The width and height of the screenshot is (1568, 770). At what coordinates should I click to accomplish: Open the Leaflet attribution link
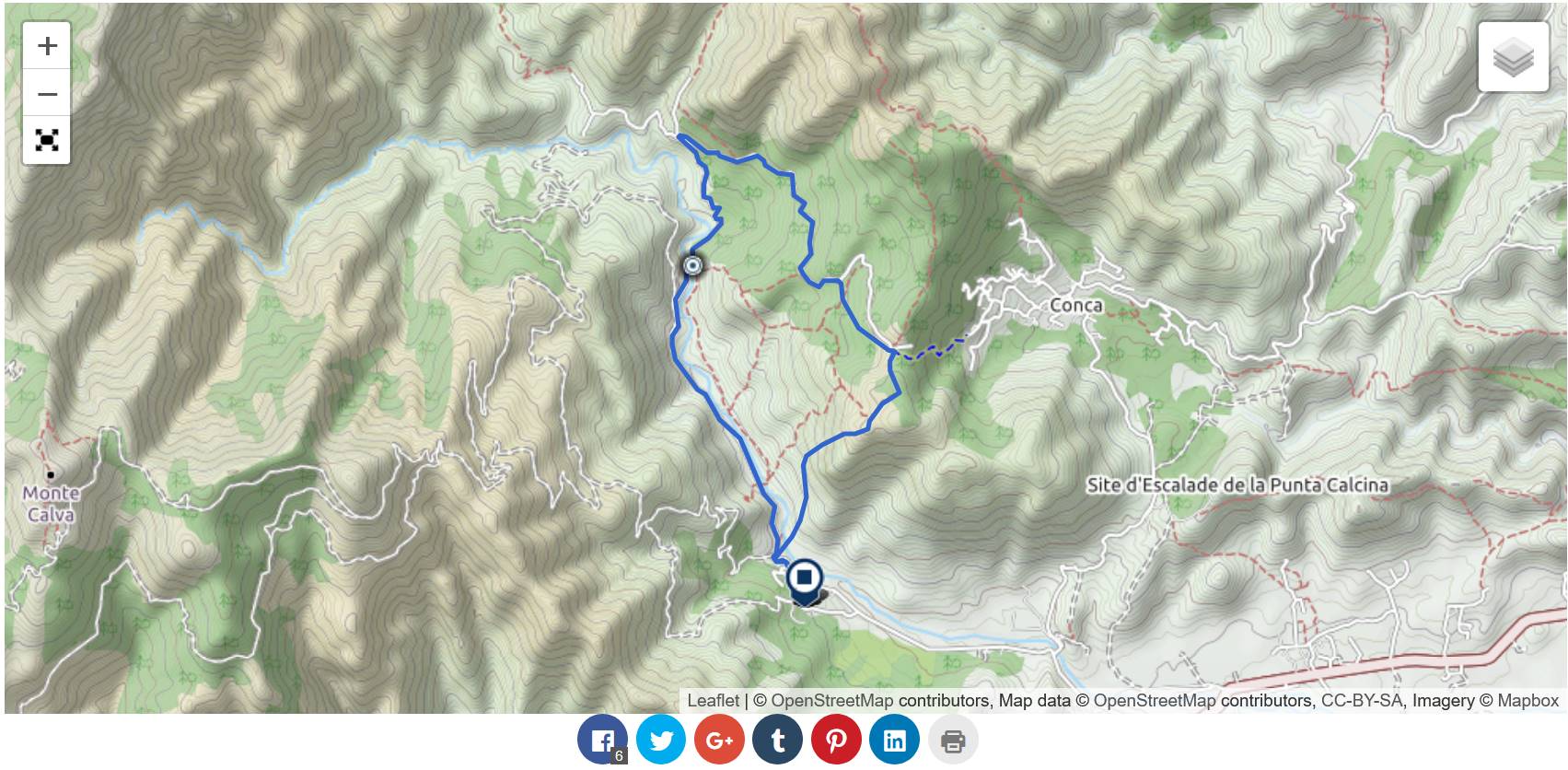[713, 701]
